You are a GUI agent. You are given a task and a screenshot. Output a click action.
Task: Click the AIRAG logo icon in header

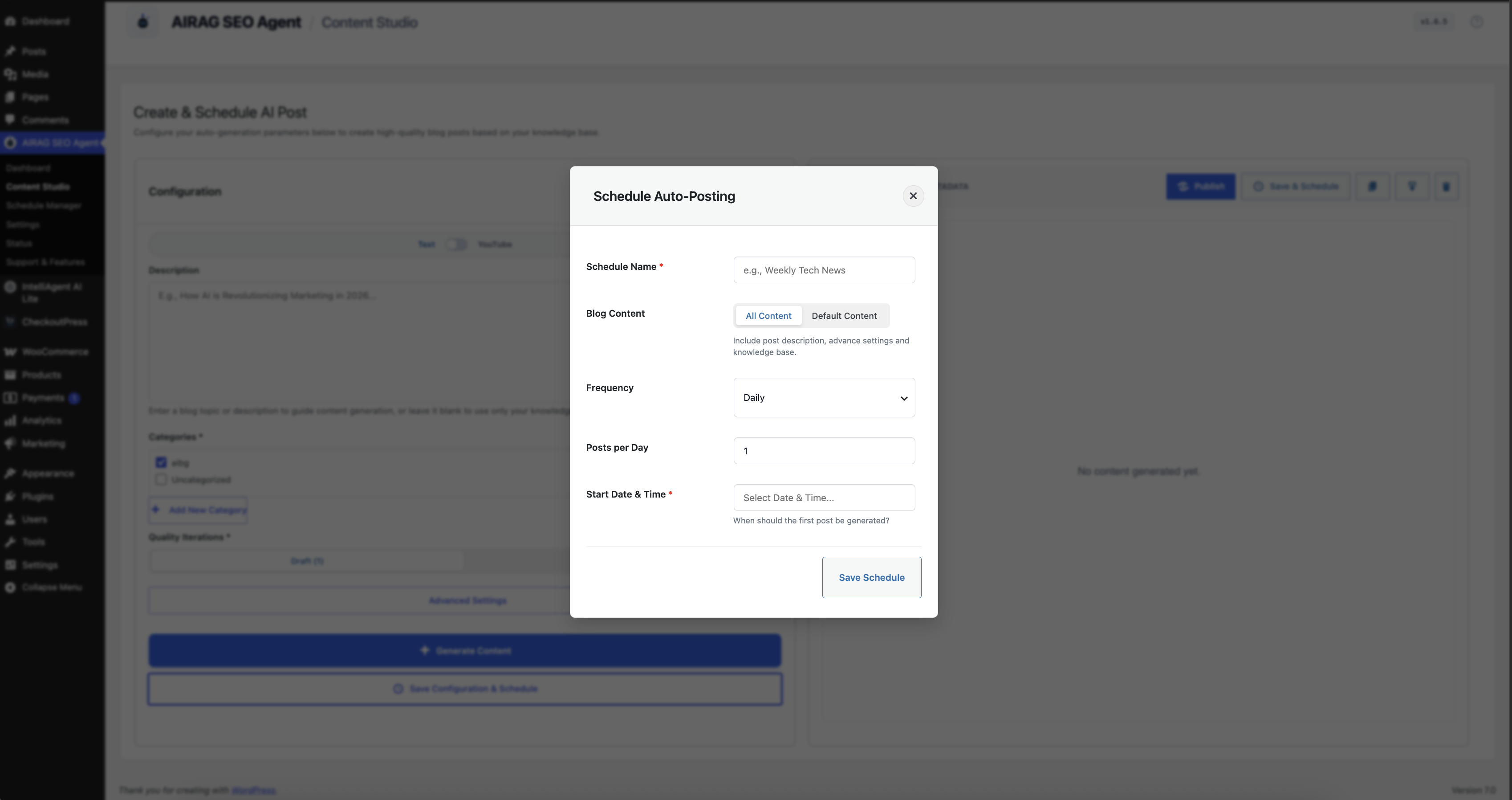(x=142, y=22)
